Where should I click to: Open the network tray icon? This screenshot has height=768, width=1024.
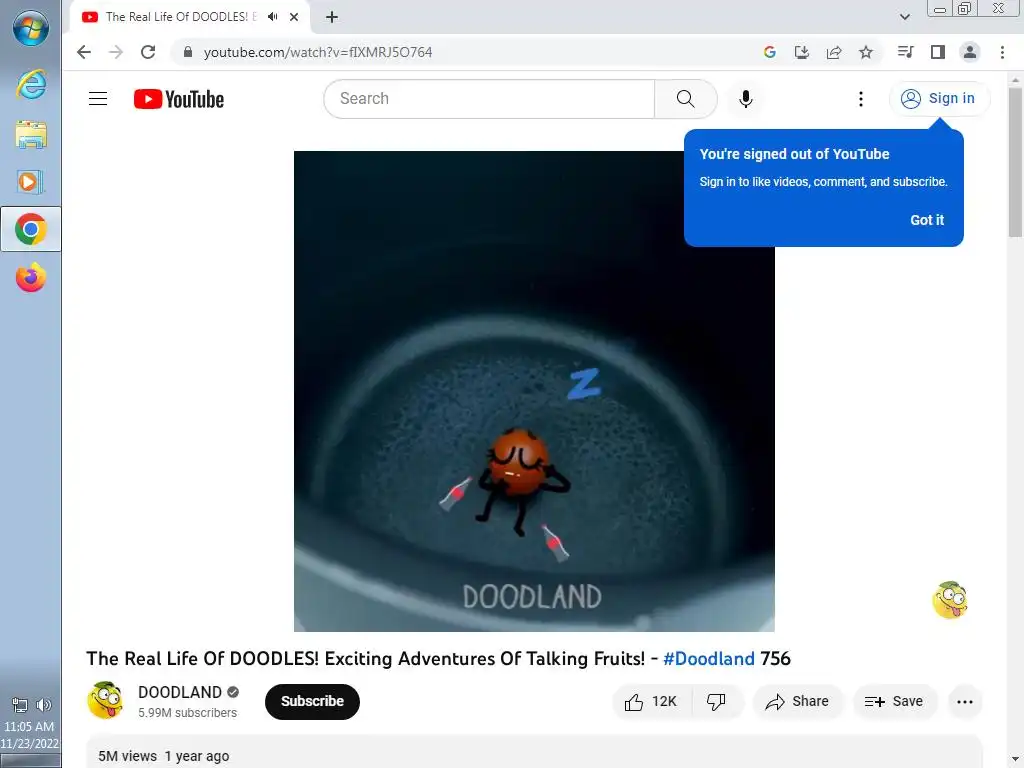pyautogui.click(x=20, y=705)
